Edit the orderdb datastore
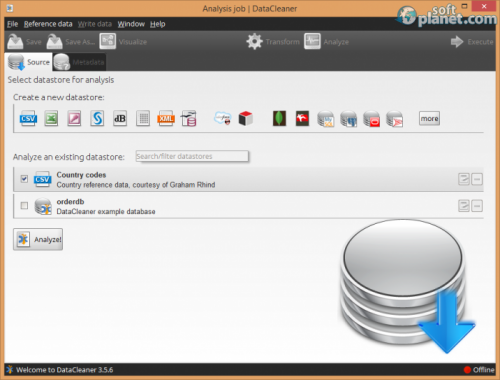Image resolution: width=500 pixels, height=380 pixels. click(x=464, y=206)
